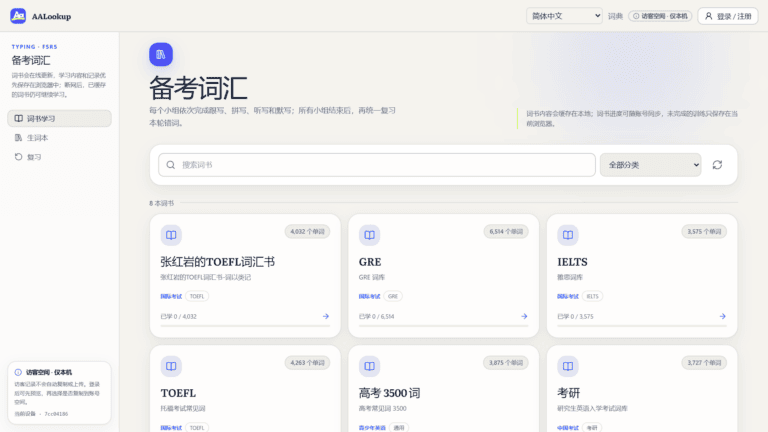This screenshot has width=768, height=432.
Task: Click the review icon next to 复习
Action: (19, 157)
